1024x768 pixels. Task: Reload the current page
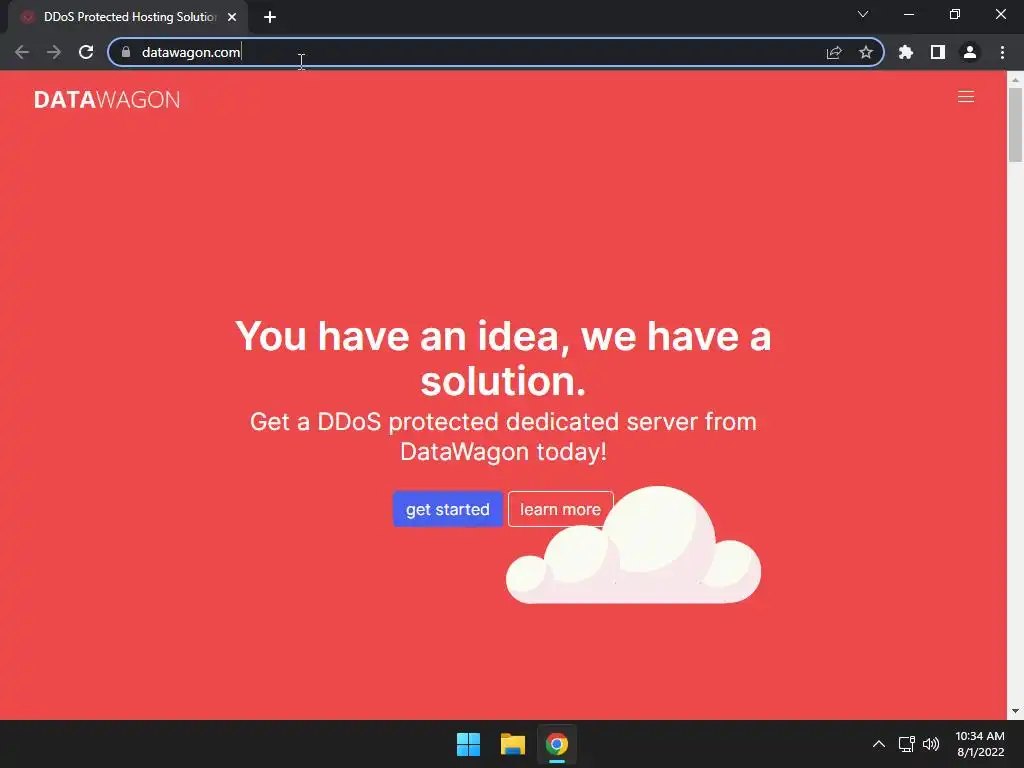click(x=86, y=52)
